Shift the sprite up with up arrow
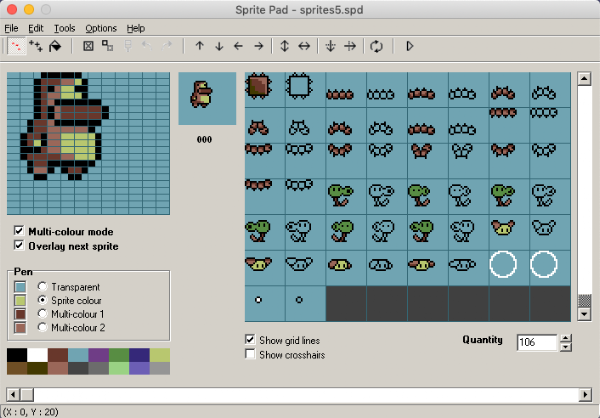Image resolution: width=600 pixels, height=418 pixels. (x=199, y=46)
